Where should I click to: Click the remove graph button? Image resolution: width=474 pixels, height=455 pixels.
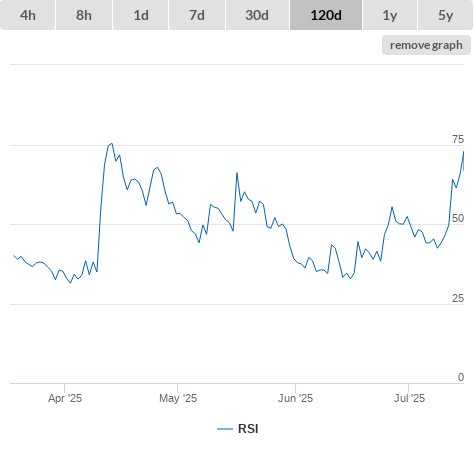(426, 45)
